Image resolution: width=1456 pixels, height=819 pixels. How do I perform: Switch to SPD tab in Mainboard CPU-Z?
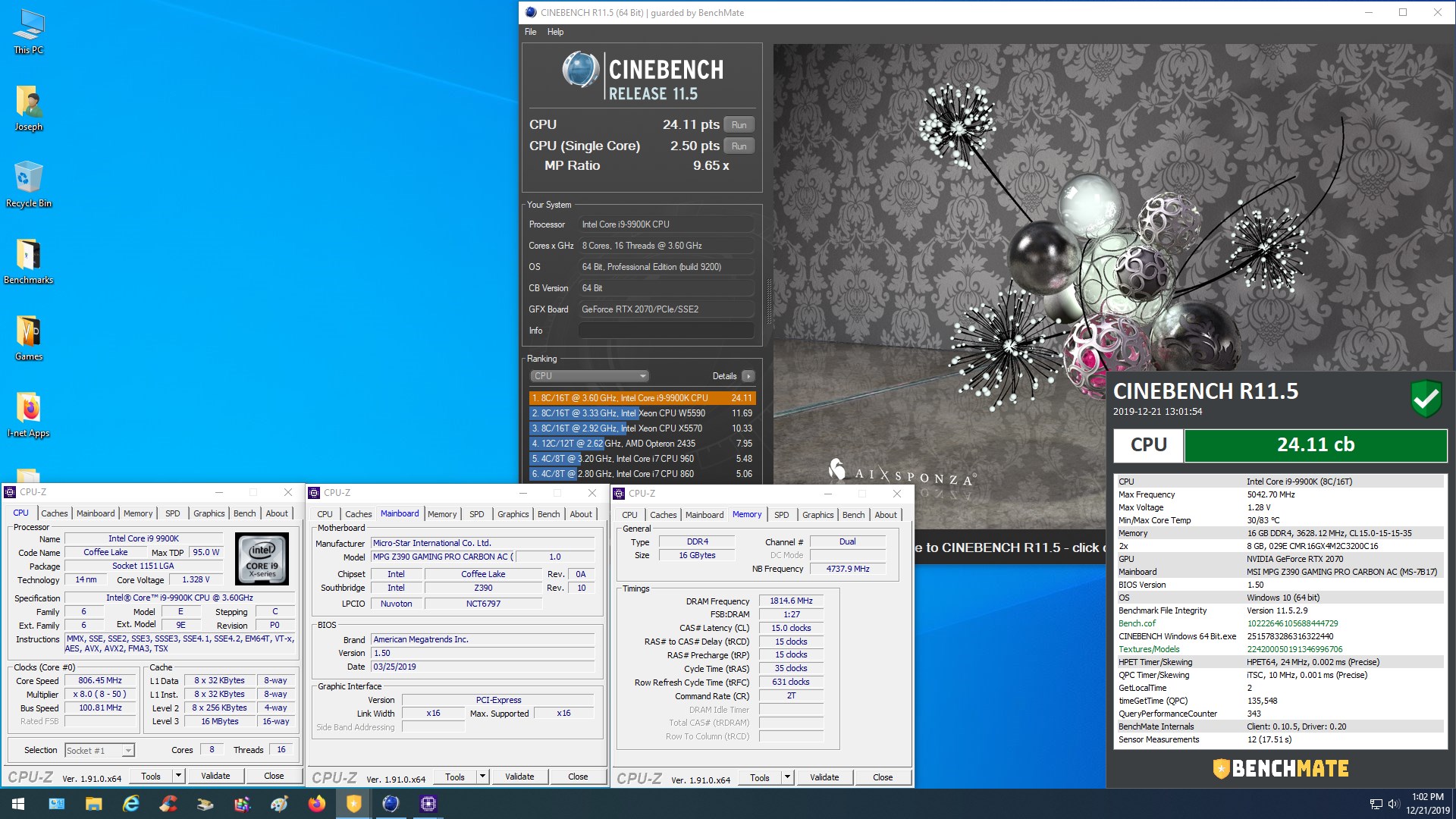[x=476, y=514]
